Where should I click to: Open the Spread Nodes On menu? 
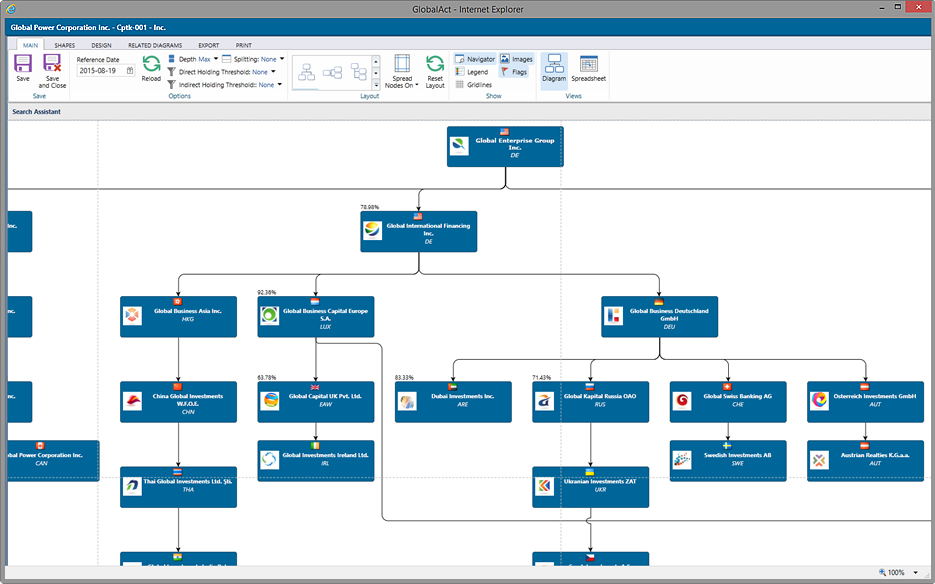point(402,72)
